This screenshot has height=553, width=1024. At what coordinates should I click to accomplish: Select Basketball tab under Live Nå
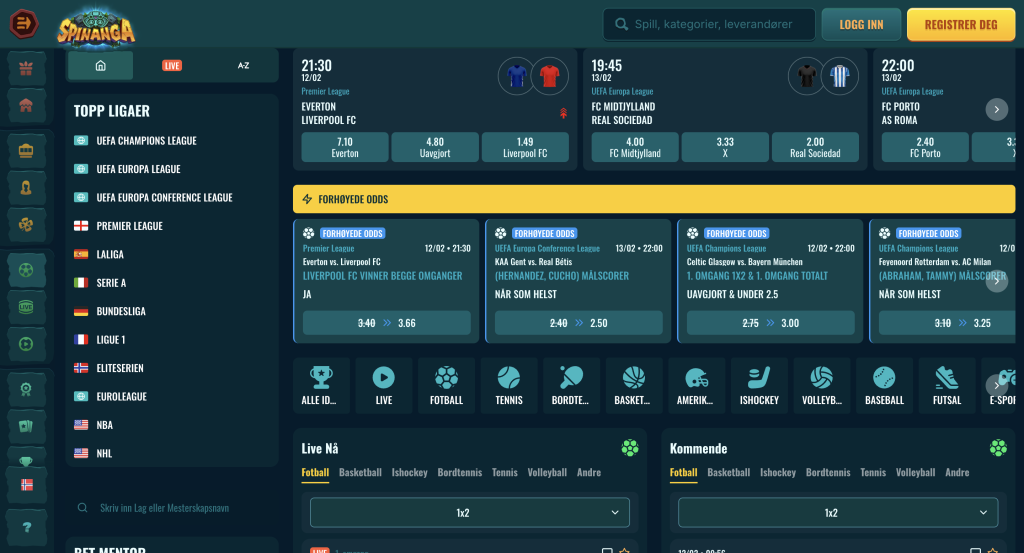(360, 472)
